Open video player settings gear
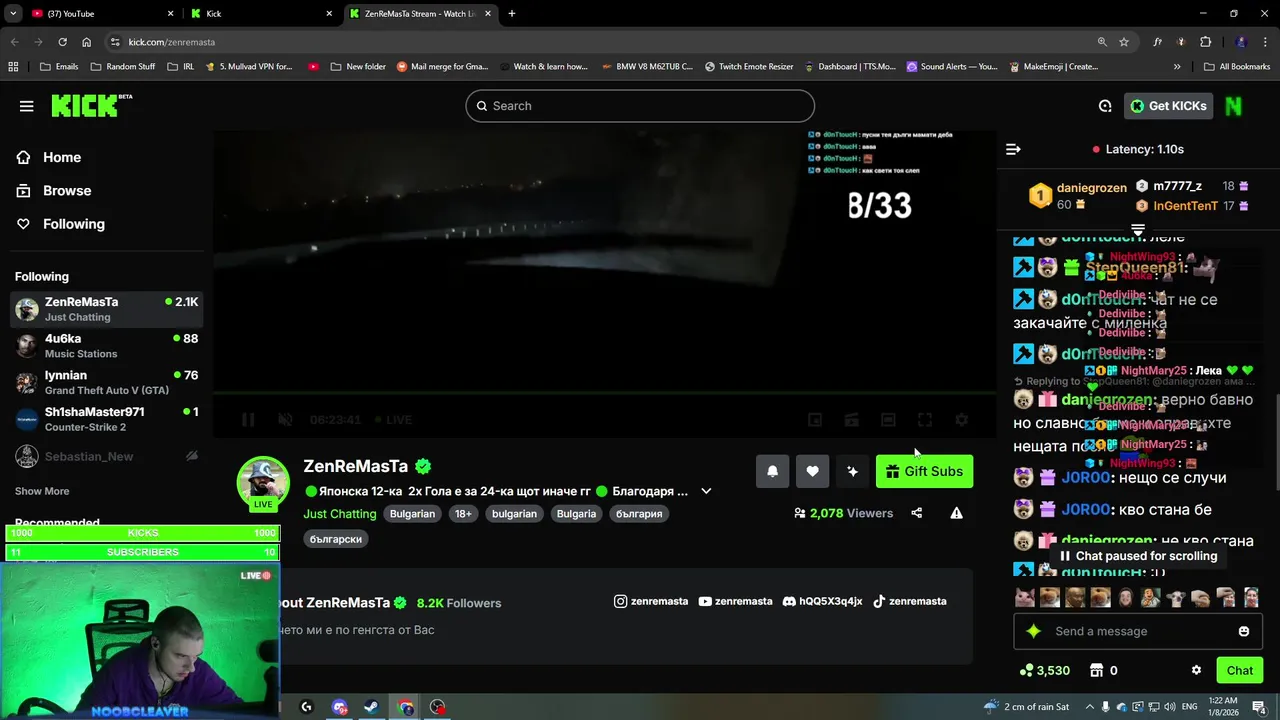The image size is (1280, 720). [961, 420]
